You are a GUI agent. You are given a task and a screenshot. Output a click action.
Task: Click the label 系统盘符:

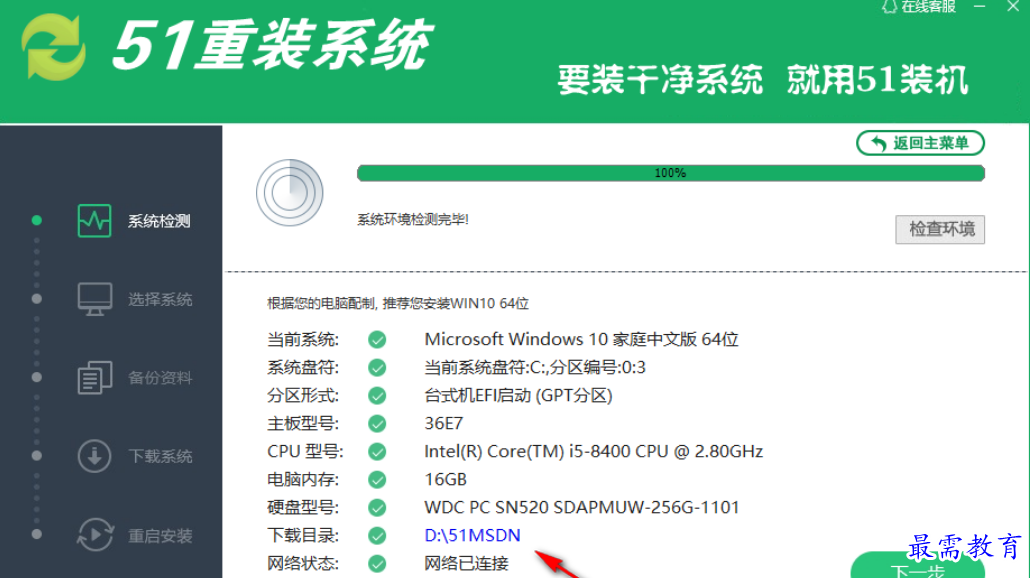pyautogui.click(x=303, y=367)
